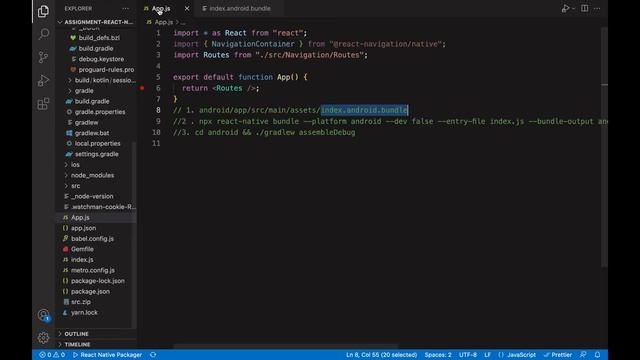Open the run button dropdown arrow
640x360 pixels.
point(573,9)
